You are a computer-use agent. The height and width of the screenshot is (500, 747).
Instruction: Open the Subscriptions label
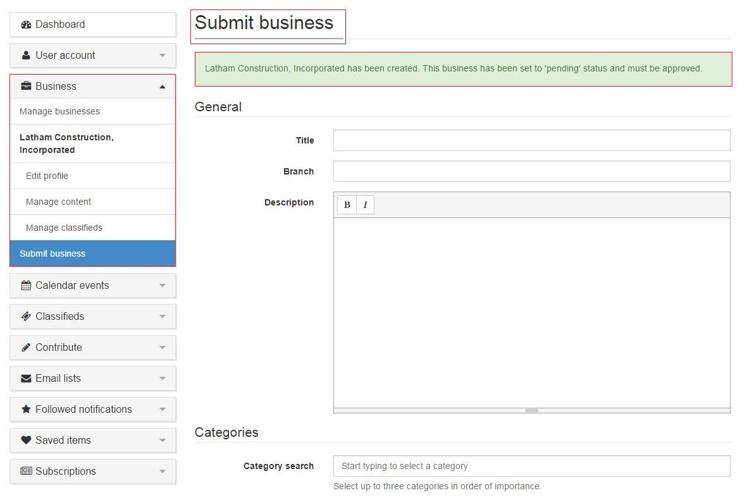click(x=66, y=471)
